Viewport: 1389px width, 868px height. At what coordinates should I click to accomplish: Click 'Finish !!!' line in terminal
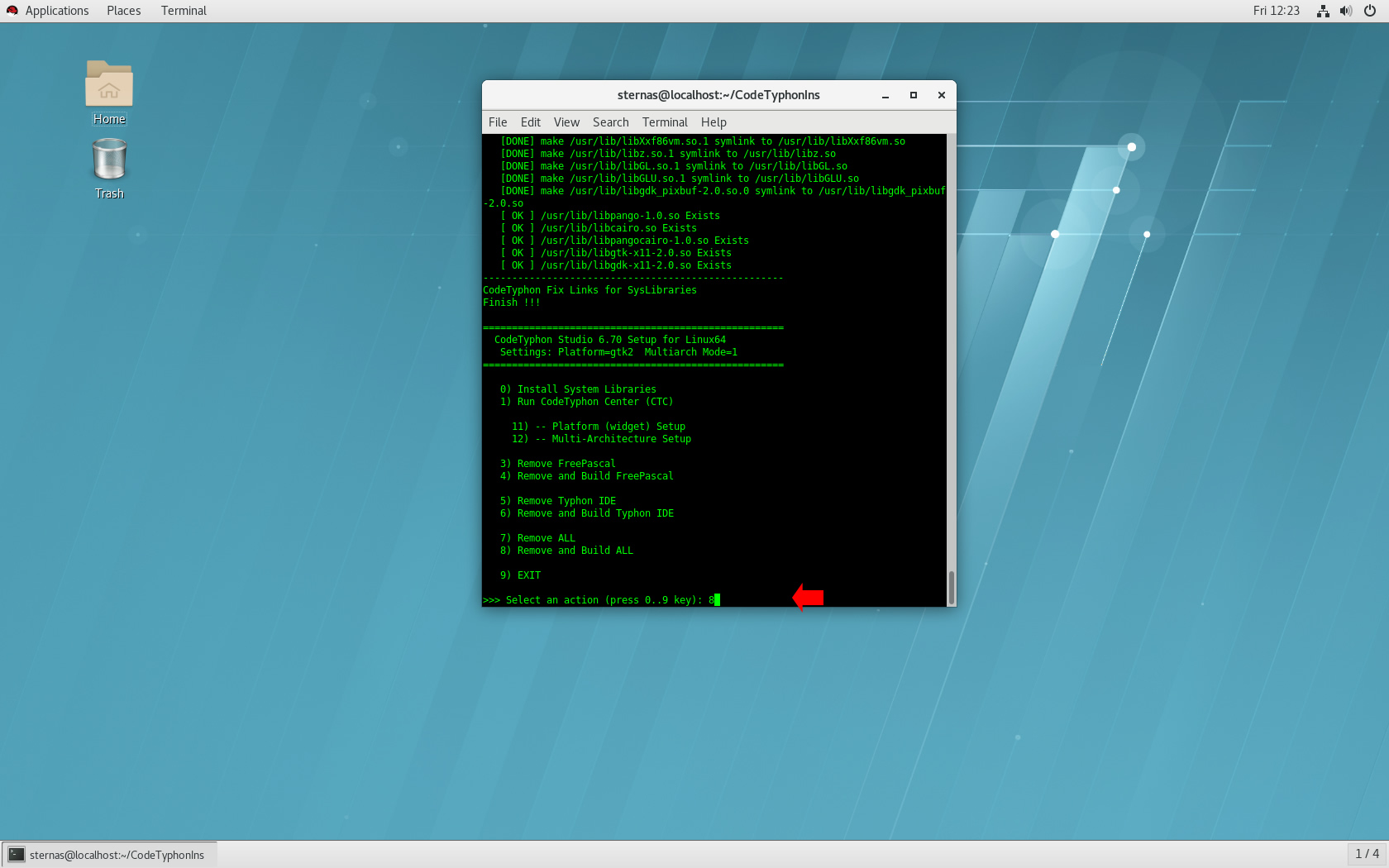pyautogui.click(x=511, y=303)
